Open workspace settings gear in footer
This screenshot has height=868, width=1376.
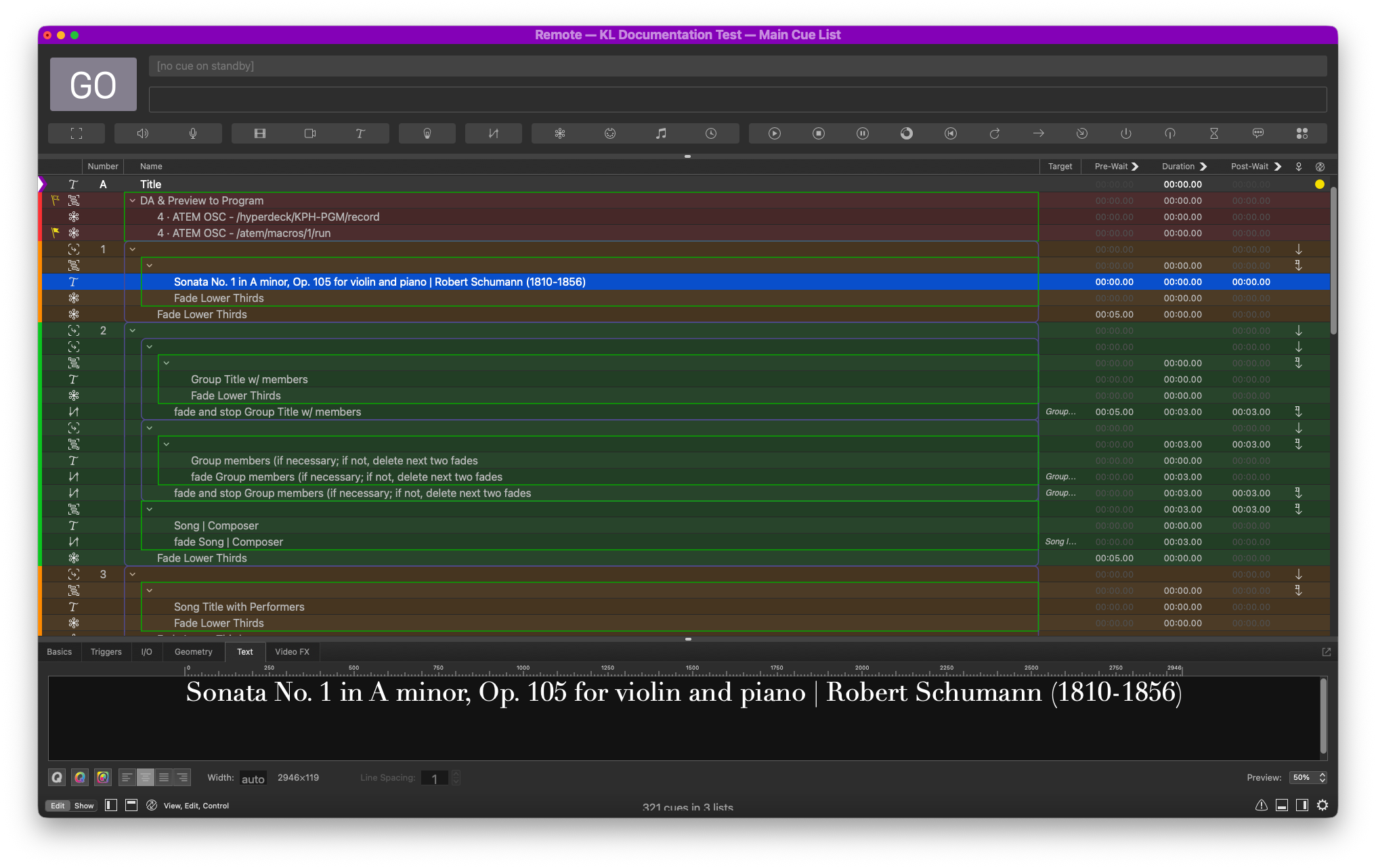pyautogui.click(x=1323, y=805)
